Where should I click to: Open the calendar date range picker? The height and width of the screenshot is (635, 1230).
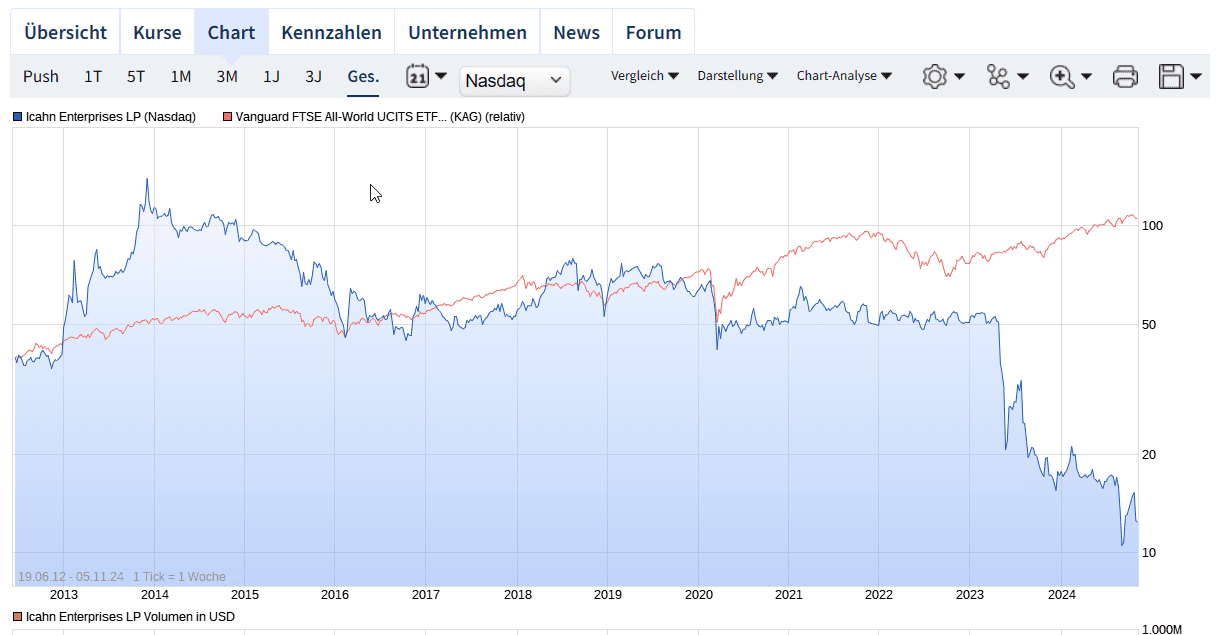coord(418,76)
